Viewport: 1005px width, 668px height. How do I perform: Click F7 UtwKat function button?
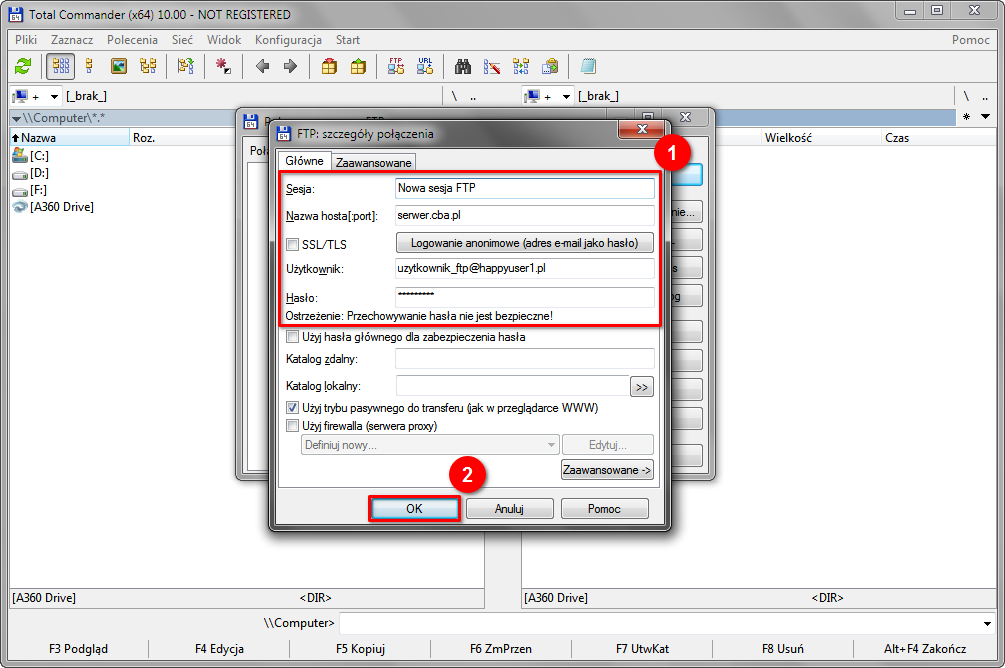pyautogui.click(x=642, y=649)
